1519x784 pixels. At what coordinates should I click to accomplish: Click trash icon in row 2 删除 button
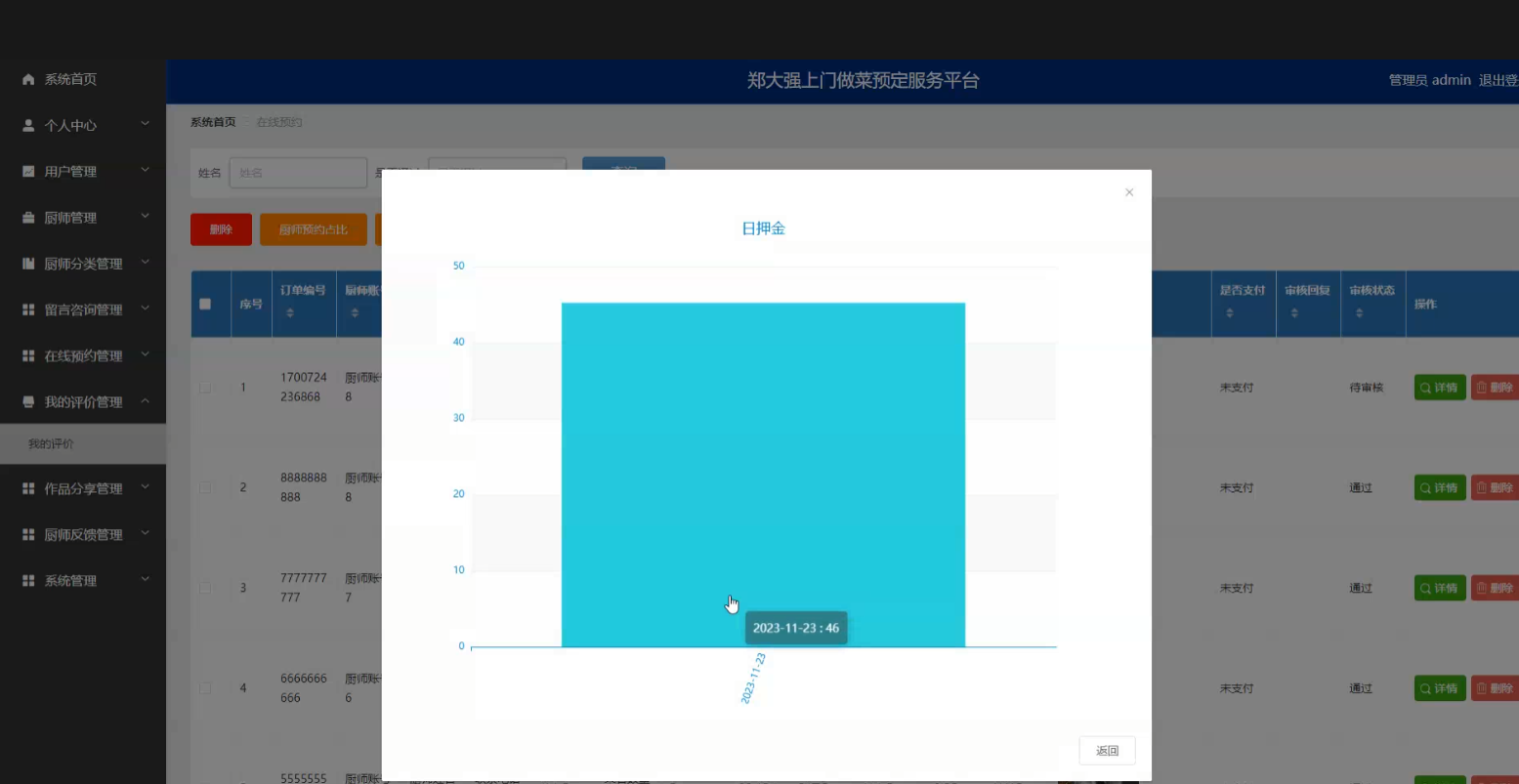(1482, 488)
